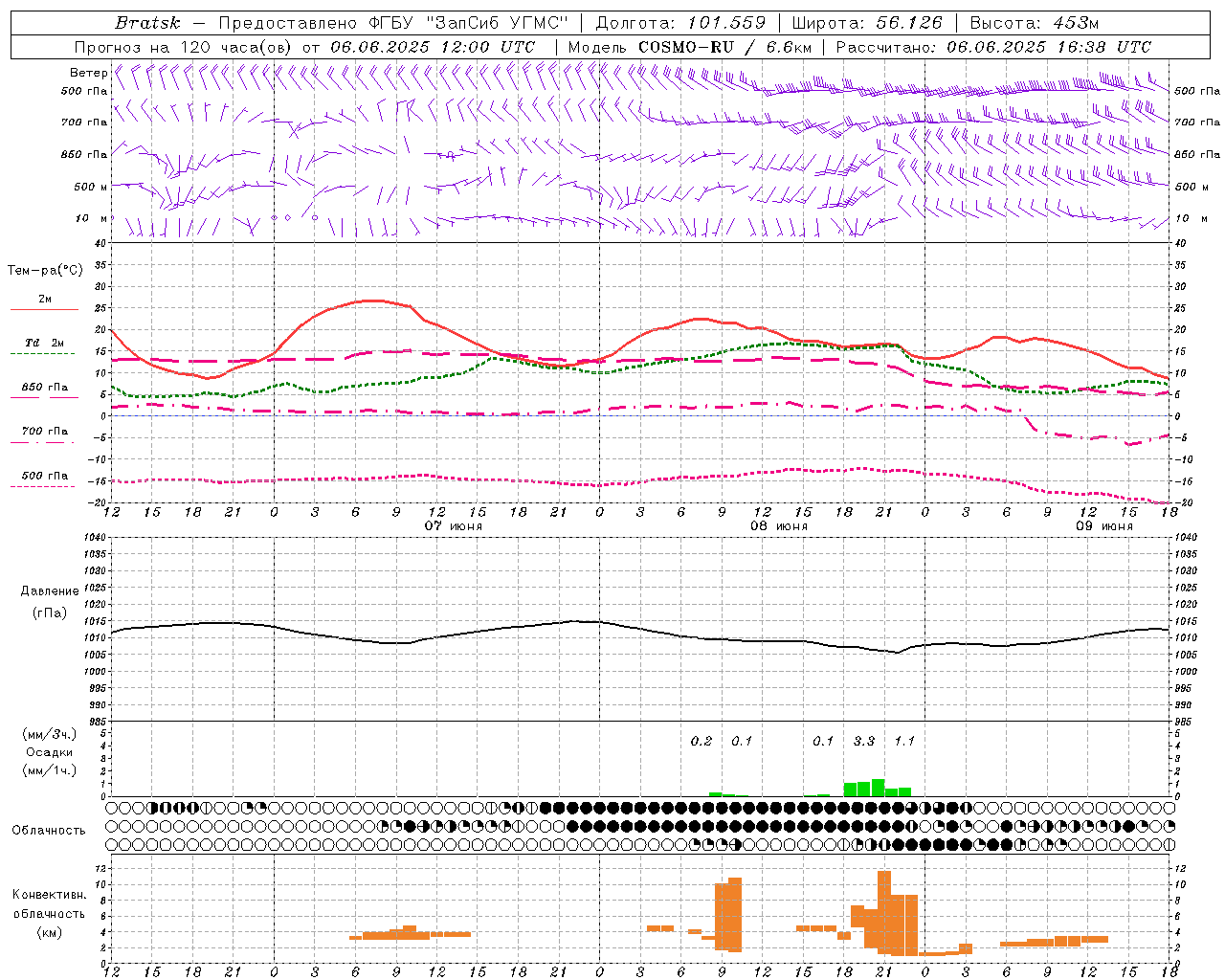Click the '850 гПа' temperature legend label
This screenshot has width=1225, height=980.
coord(45,388)
